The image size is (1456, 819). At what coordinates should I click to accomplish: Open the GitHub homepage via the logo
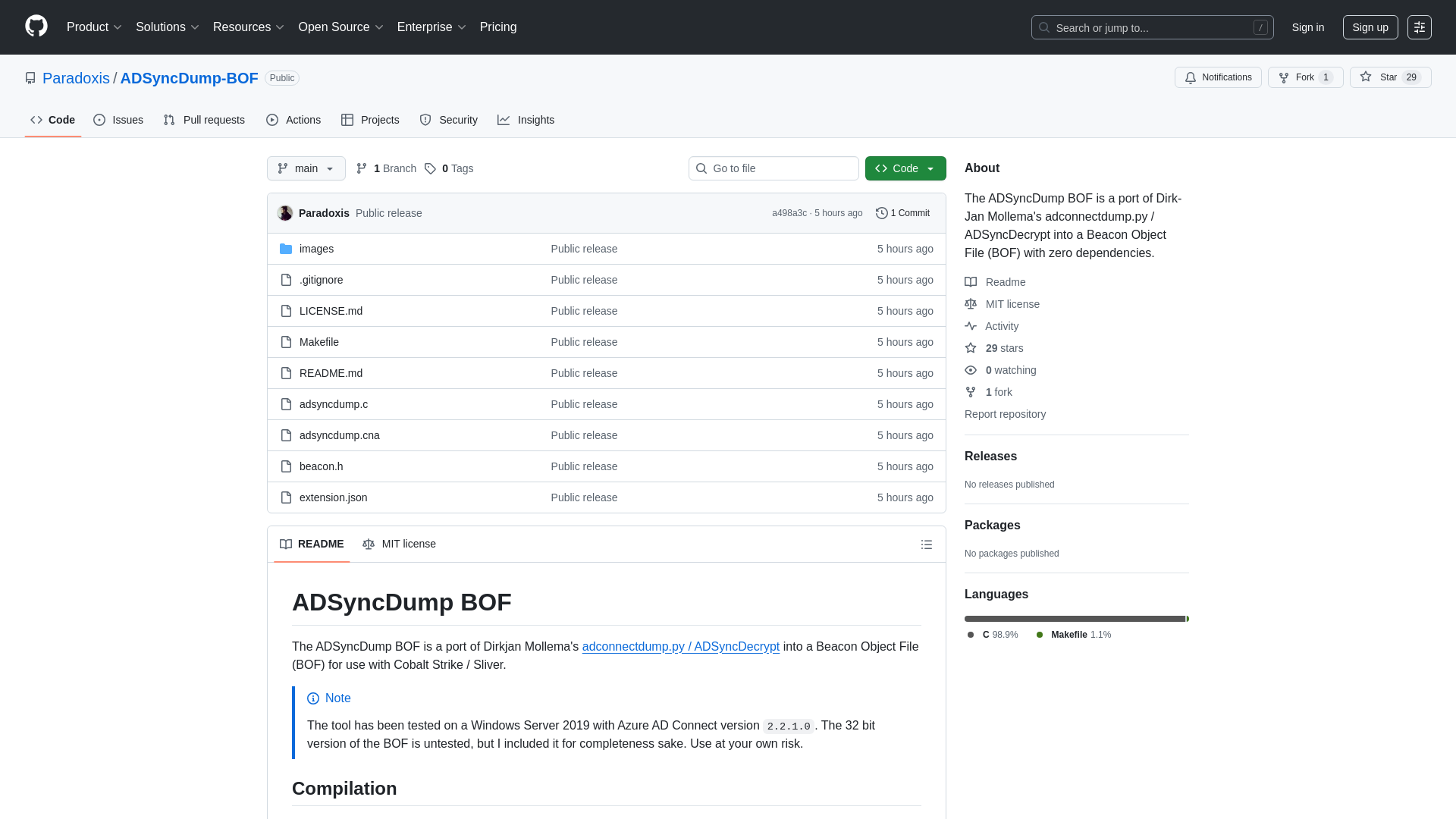pos(36,27)
